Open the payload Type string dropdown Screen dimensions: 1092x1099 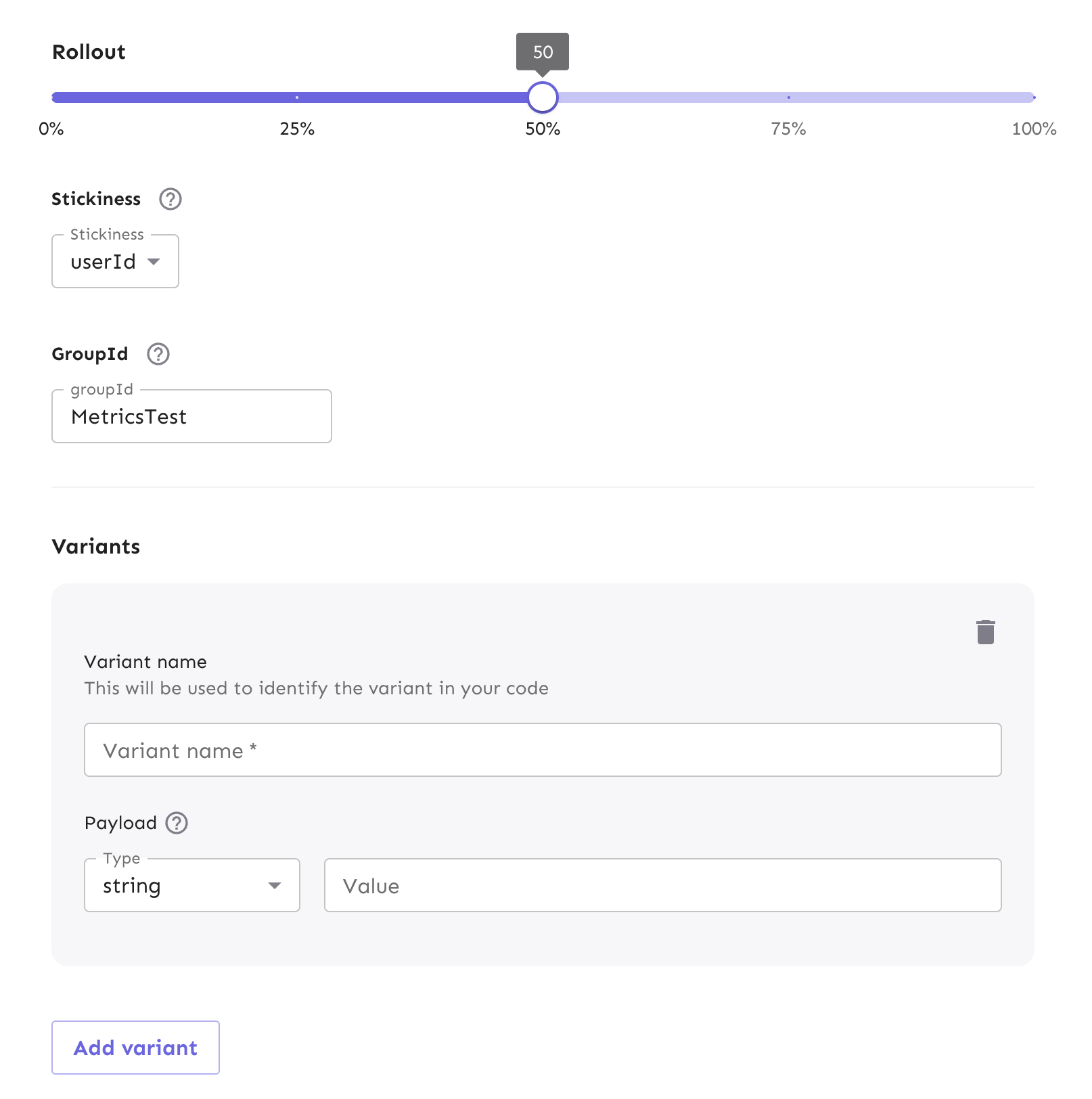[191, 886]
